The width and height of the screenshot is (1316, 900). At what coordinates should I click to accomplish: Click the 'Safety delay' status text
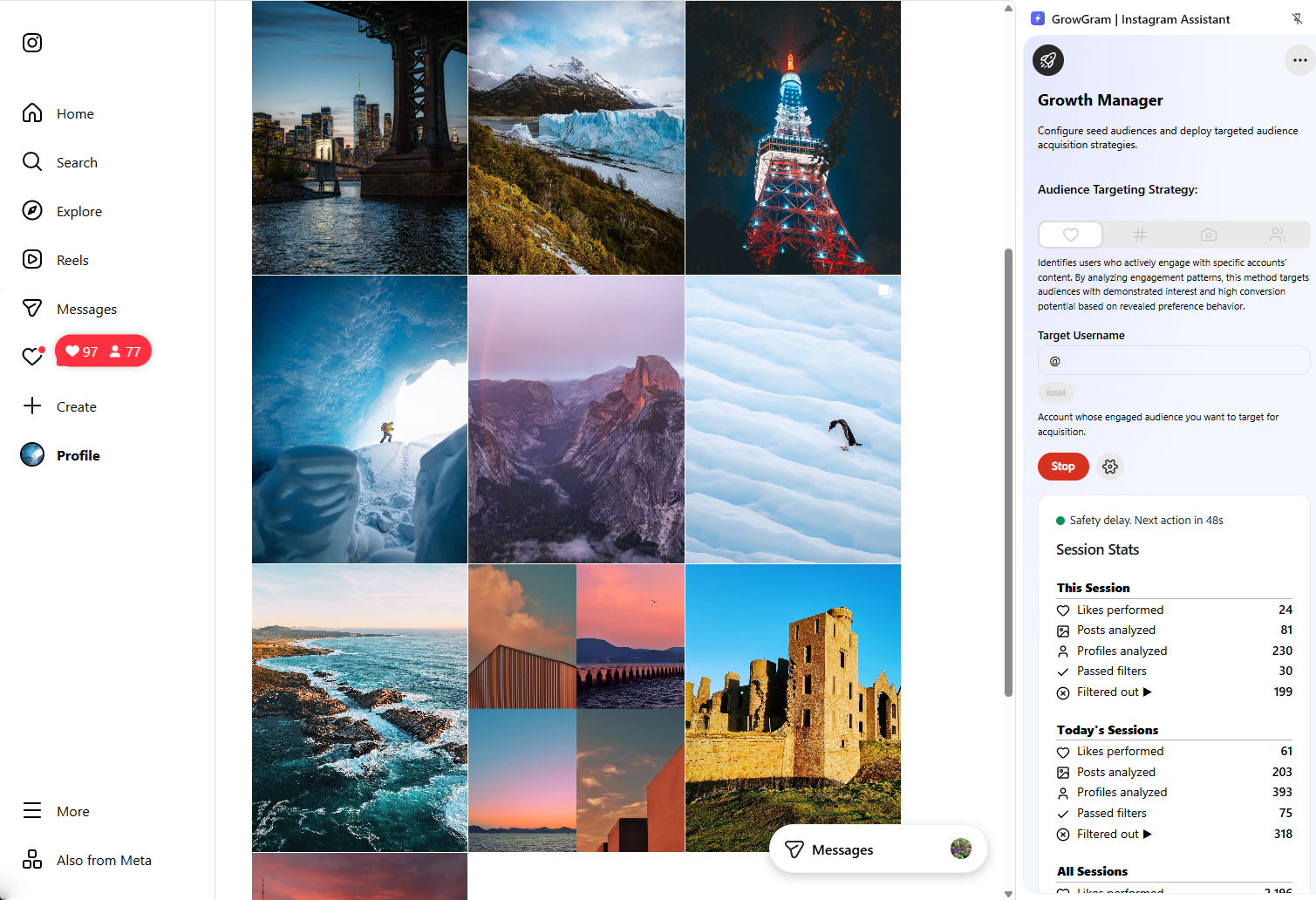pos(1146,521)
